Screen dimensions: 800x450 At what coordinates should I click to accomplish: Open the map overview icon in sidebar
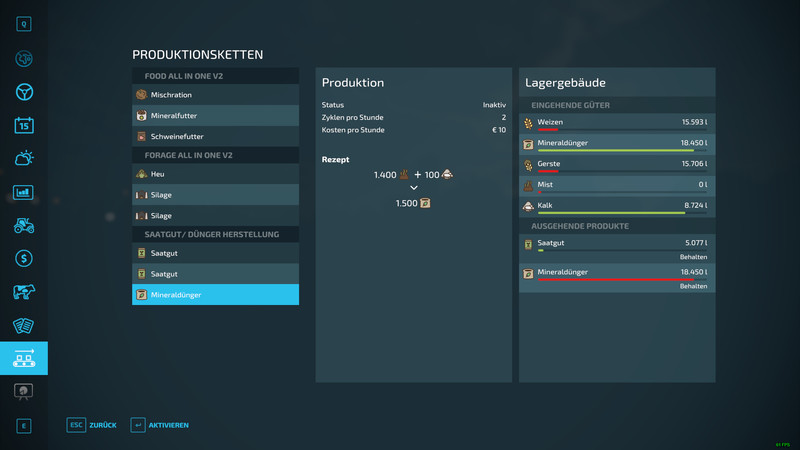pyautogui.click(x=24, y=59)
